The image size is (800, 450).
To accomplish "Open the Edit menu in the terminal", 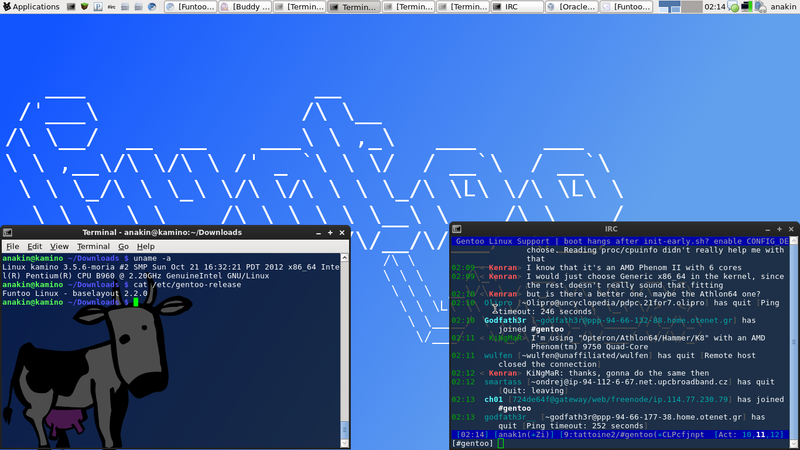I will (35, 246).
